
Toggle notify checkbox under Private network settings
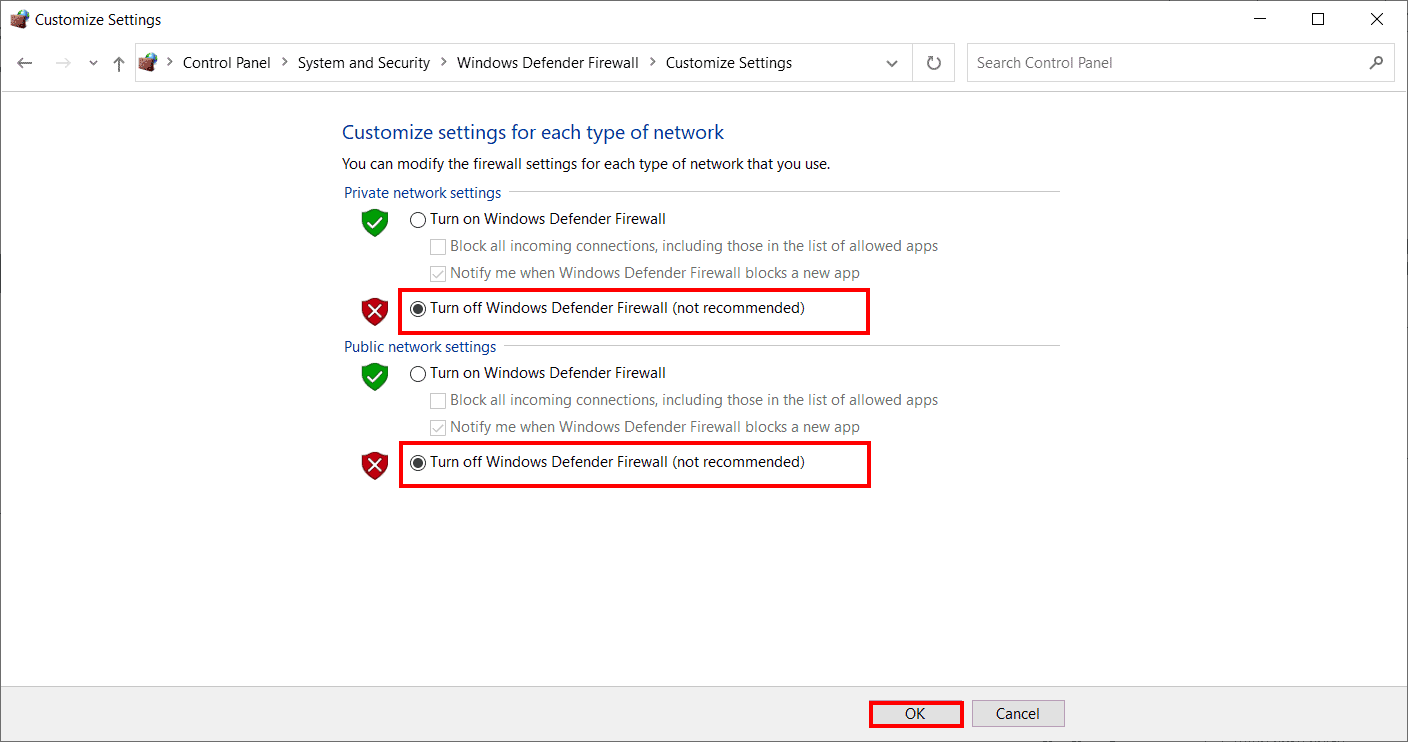tap(645, 273)
